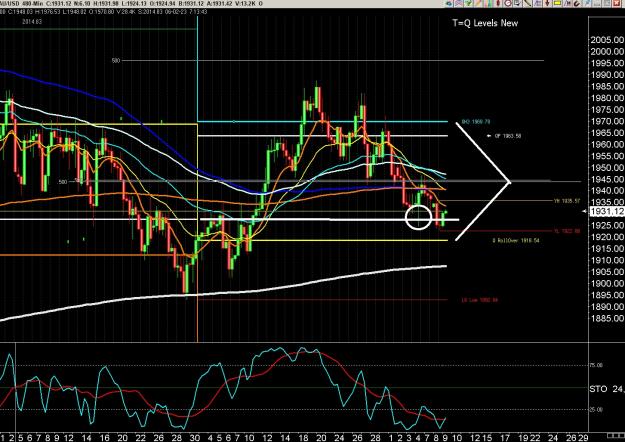Screen dimensions: 625x442
Task: Click the 'YH 1935.57' level label
Action: click(567, 201)
